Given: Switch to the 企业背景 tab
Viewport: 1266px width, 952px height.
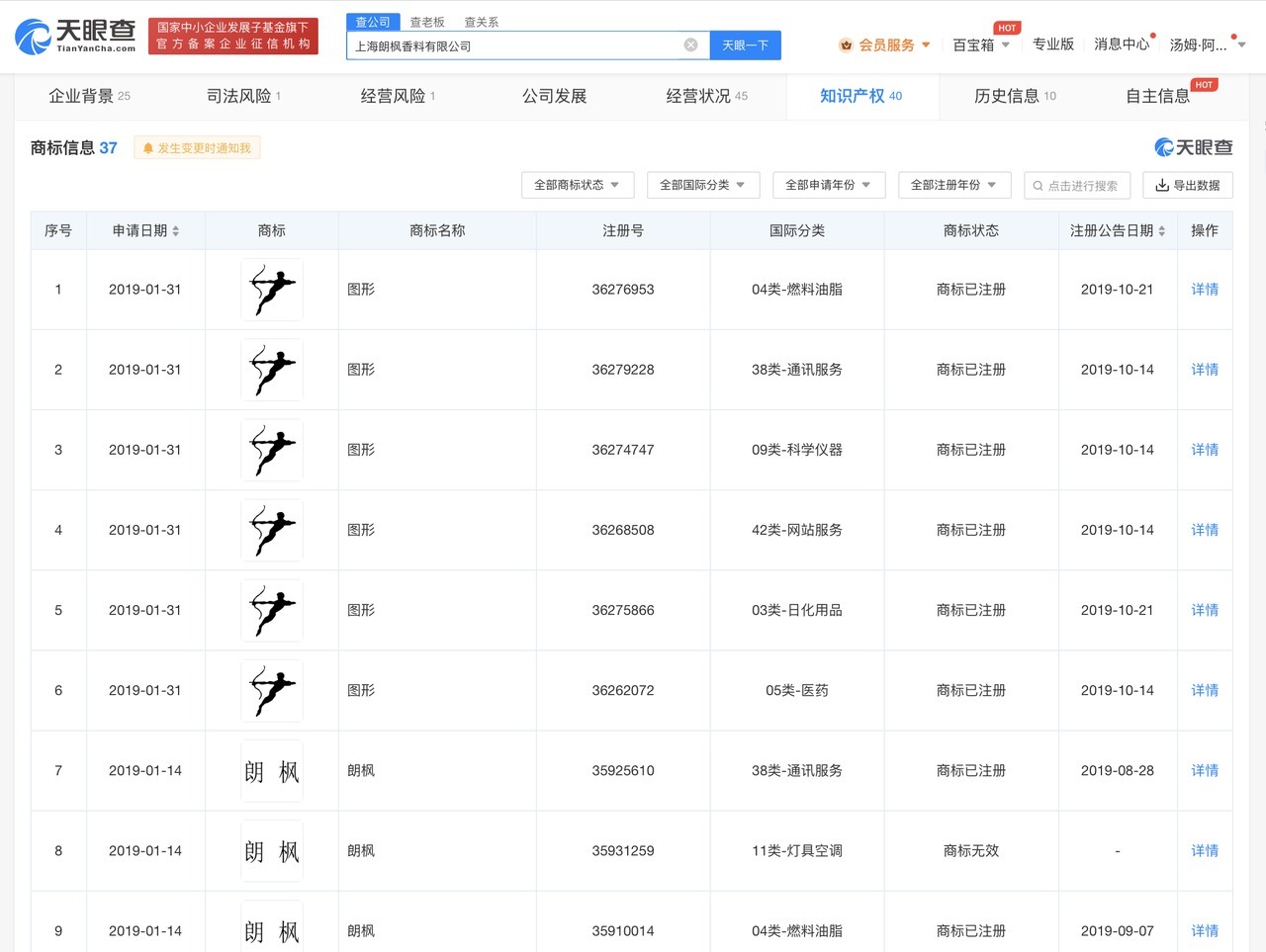Looking at the screenshot, I should tap(82, 96).
